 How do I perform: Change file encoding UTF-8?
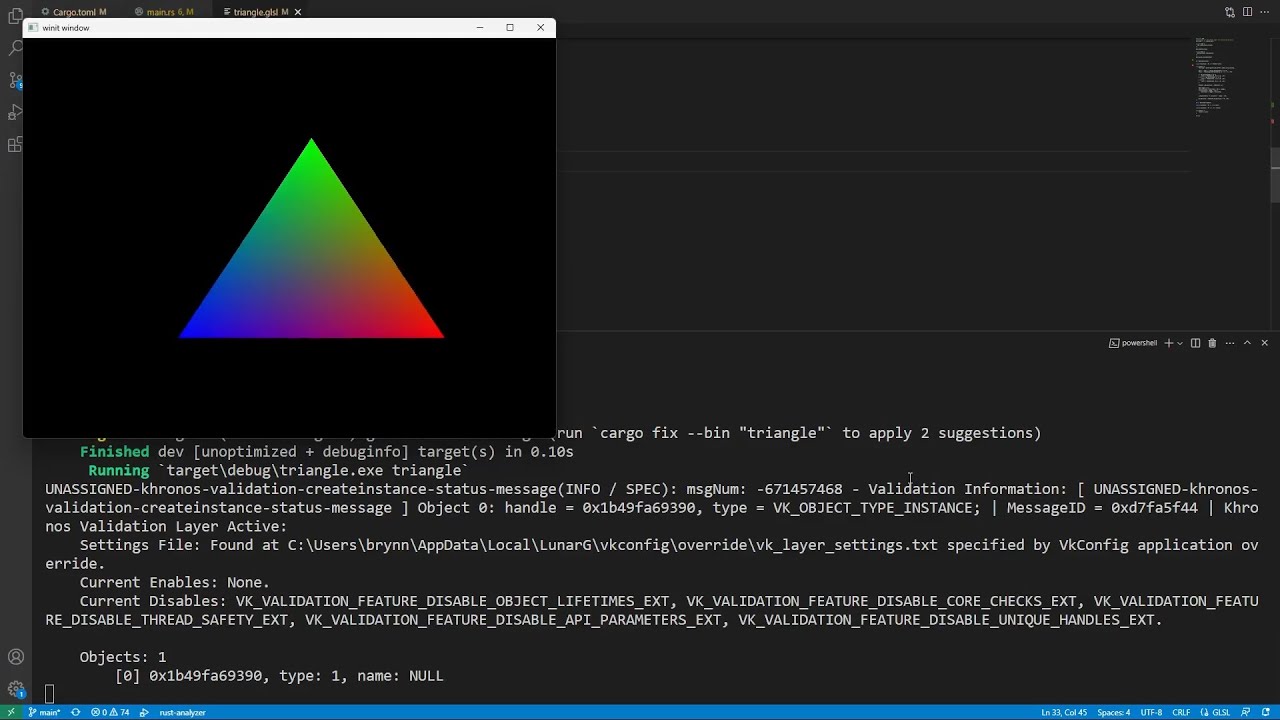[1152, 712]
